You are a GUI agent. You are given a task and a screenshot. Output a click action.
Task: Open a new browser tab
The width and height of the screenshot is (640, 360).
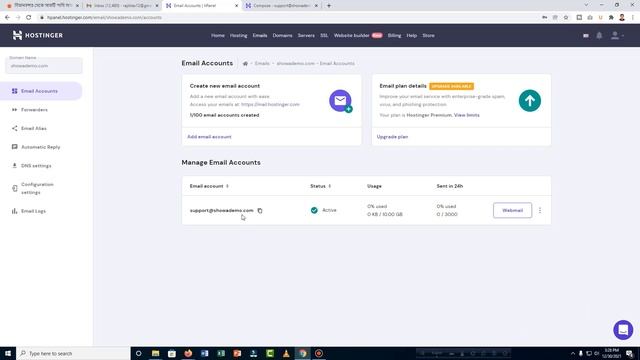pos(329,6)
